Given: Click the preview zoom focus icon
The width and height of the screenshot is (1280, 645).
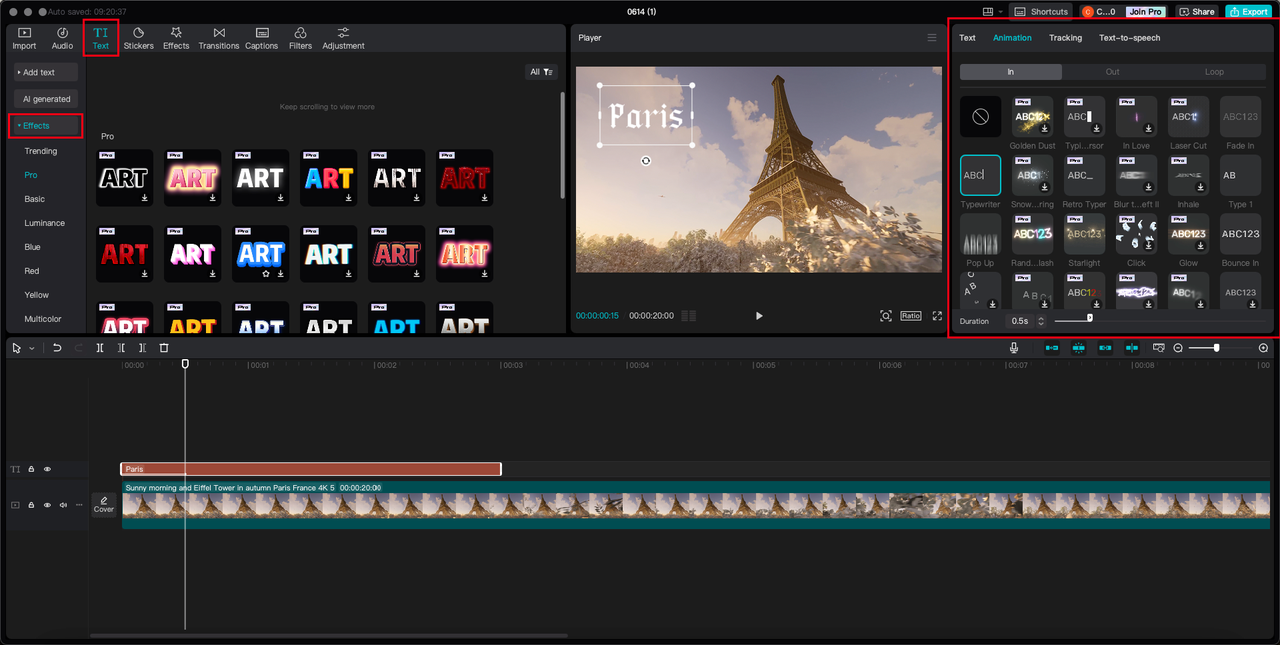Looking at the screenshot, I should click(x=886, y=316).
